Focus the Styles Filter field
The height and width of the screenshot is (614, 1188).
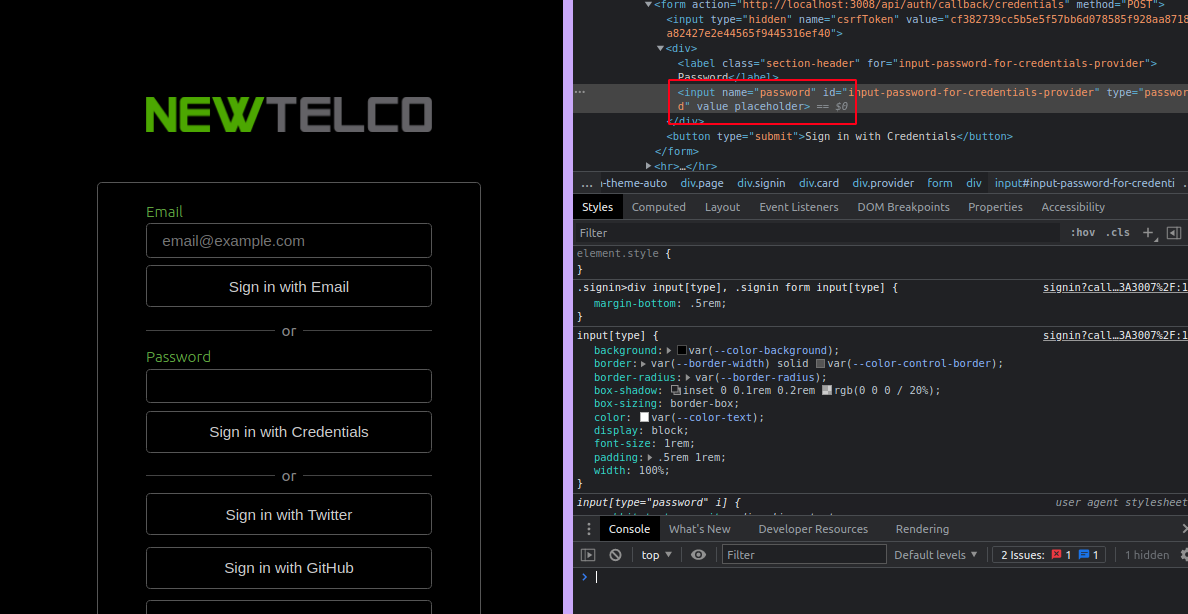[818, 233]
